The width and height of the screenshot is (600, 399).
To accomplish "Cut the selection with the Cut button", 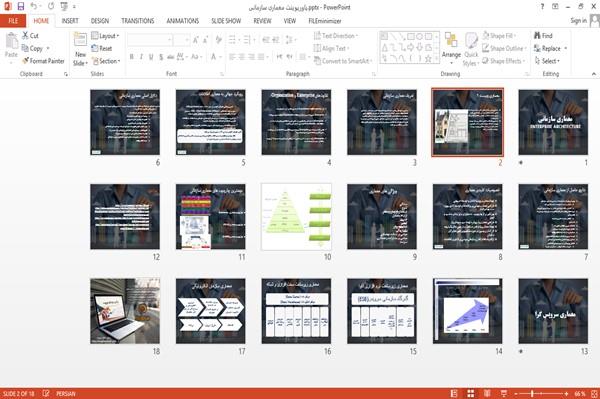I will click(30, 36).
